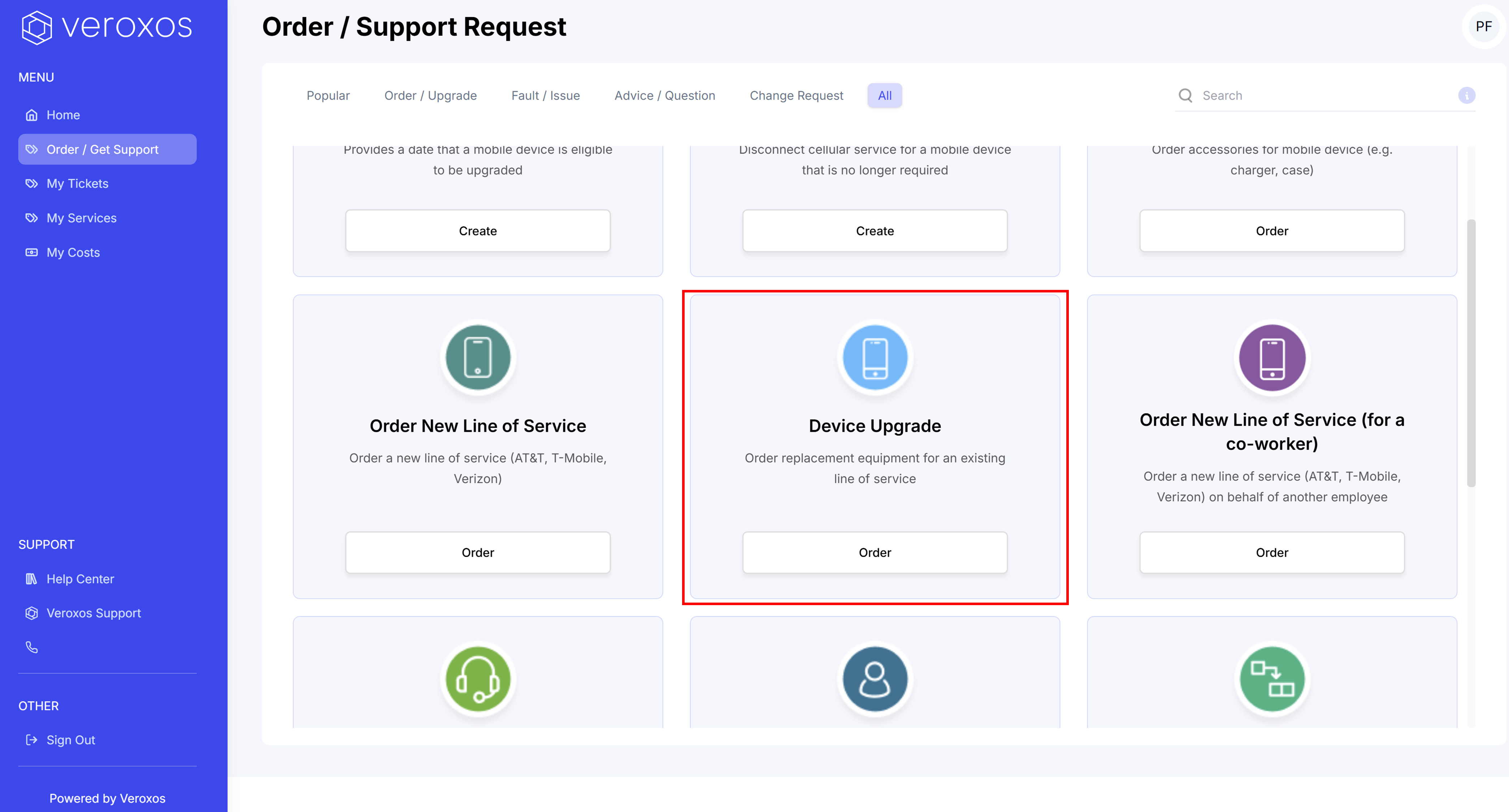Click the tag icon beside My Services

(32, 218)
